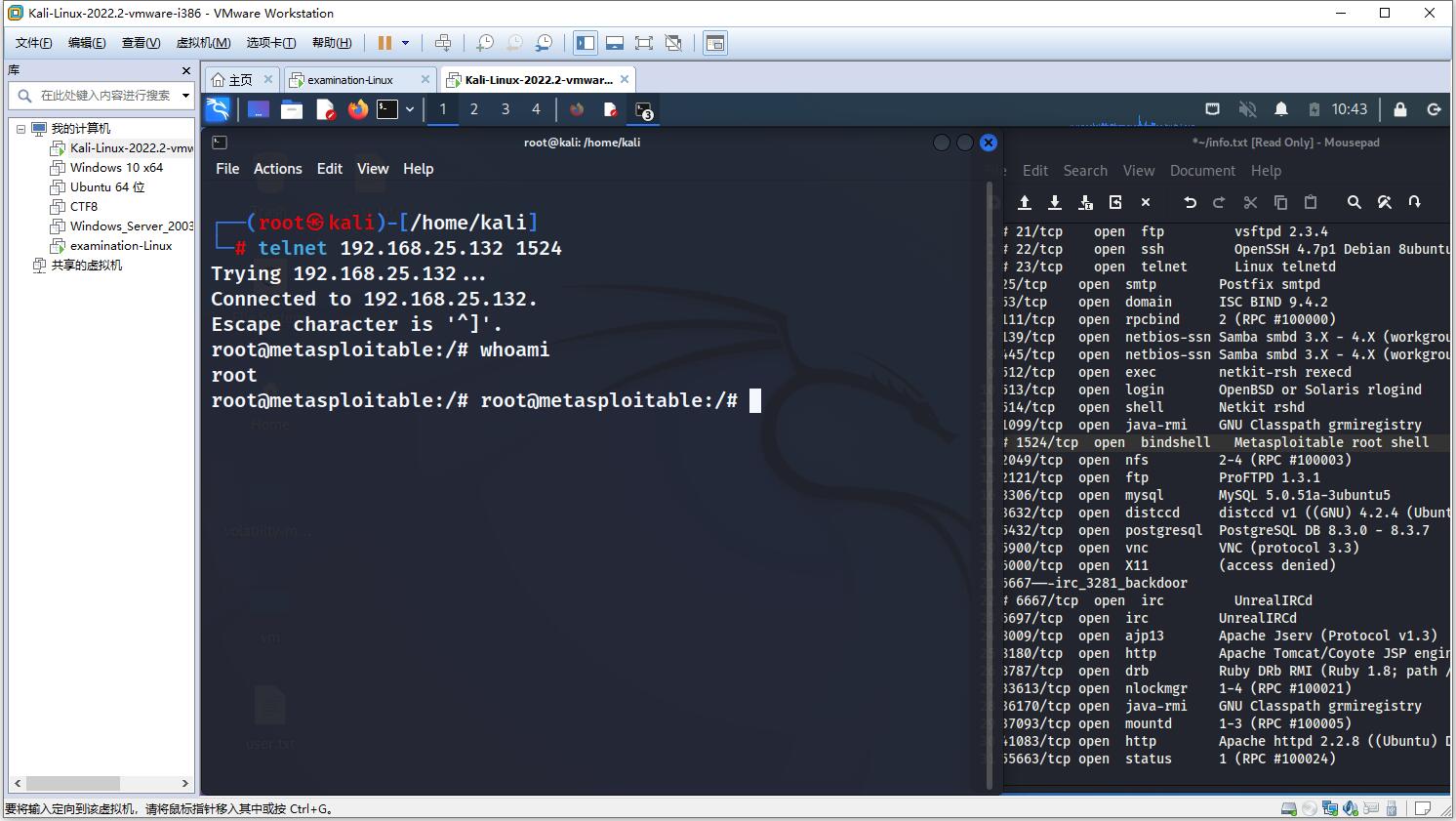This screenshot has height=821, width=1456.
Task: Click the show desktop icon in the Kali panel
Action: coord(259,109)
